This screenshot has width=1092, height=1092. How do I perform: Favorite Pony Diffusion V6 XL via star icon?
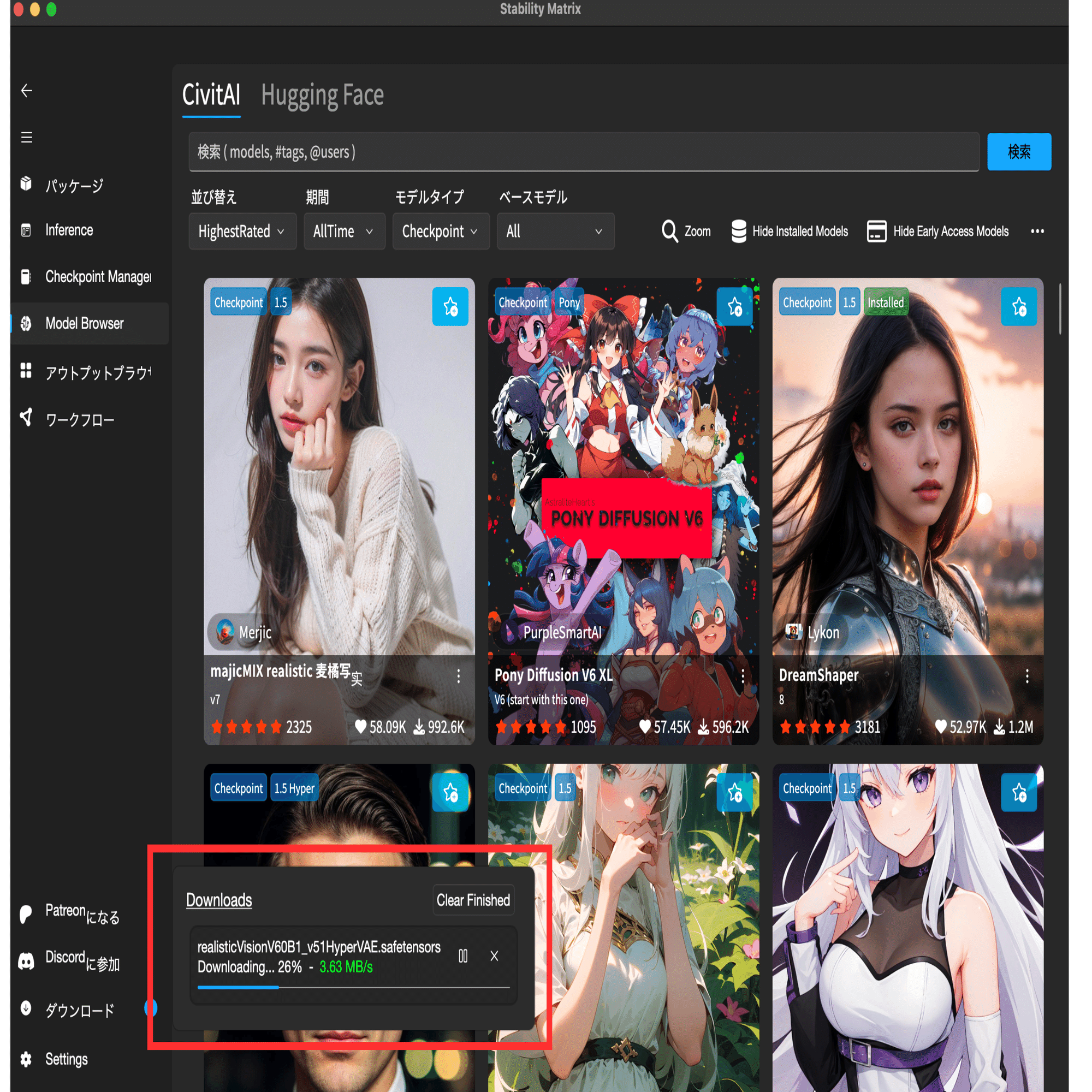[735, 306]
